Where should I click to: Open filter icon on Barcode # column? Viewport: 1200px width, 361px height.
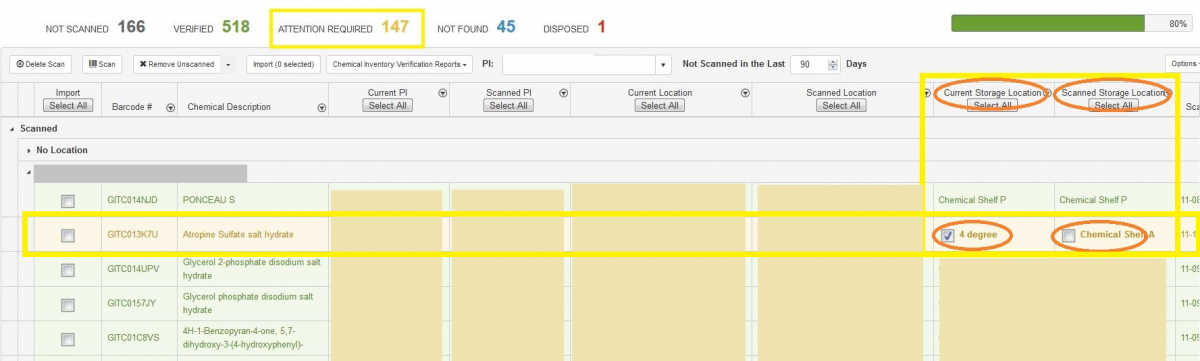tap(170, 107)
